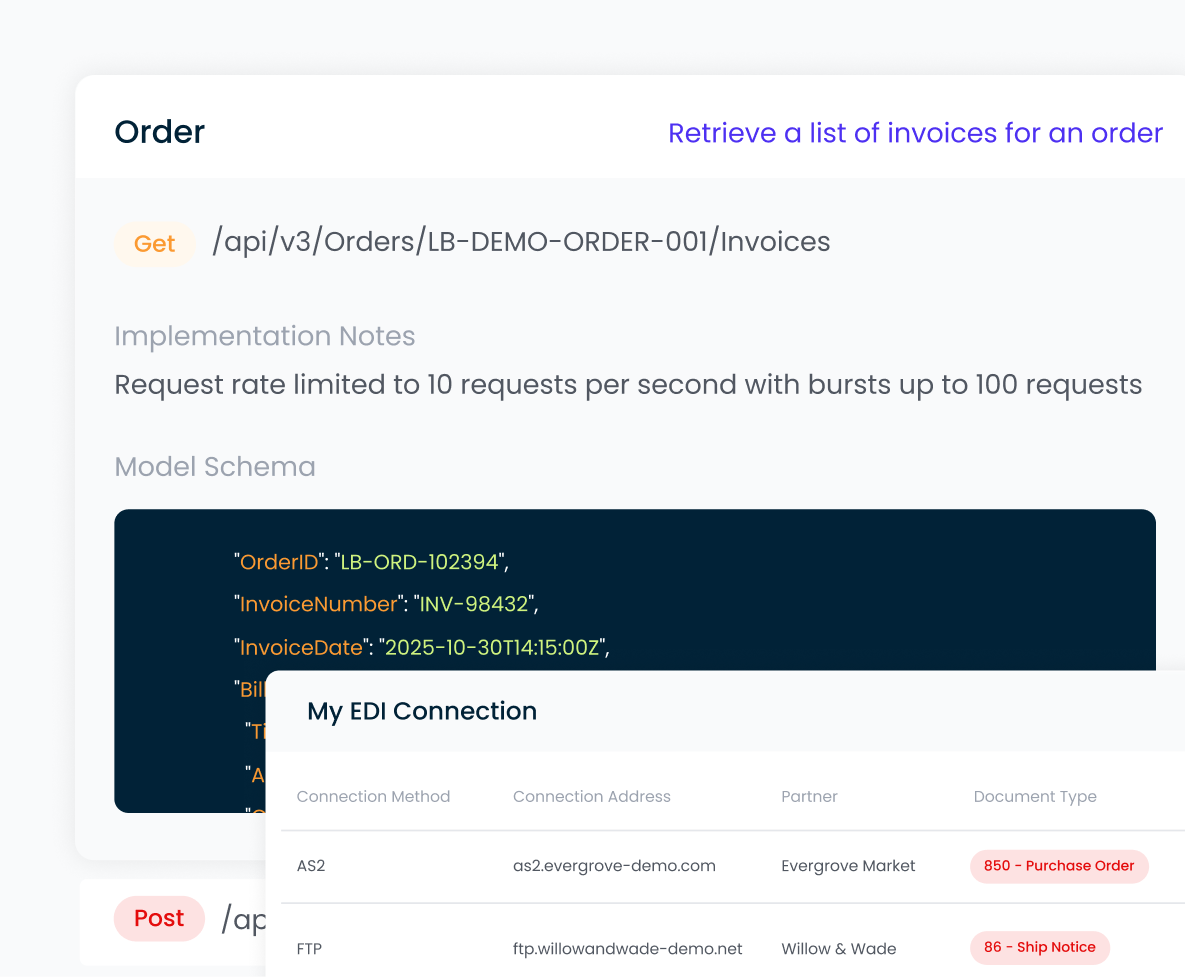Click the My EDI Connection panel title
Image resolution: width=1185 pixels, height=977 pixels.
click(422, 711)
